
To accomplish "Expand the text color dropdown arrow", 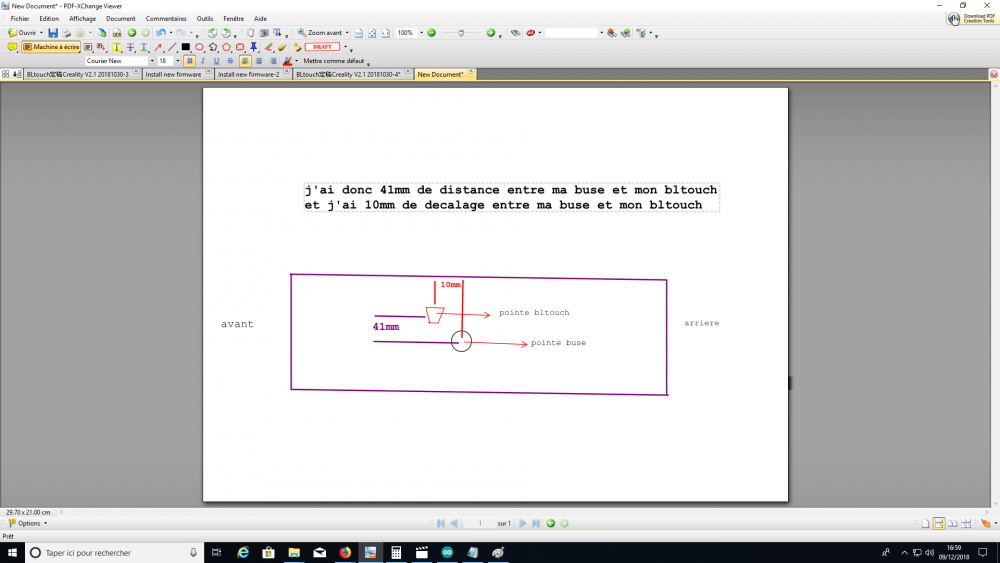I will pos(297,61).
